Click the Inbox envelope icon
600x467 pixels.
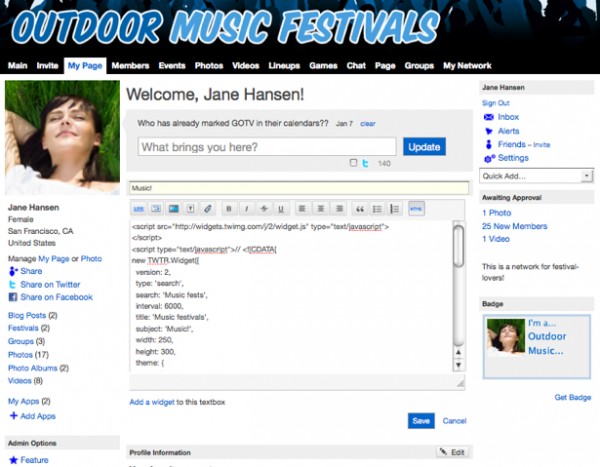[489, 117]
